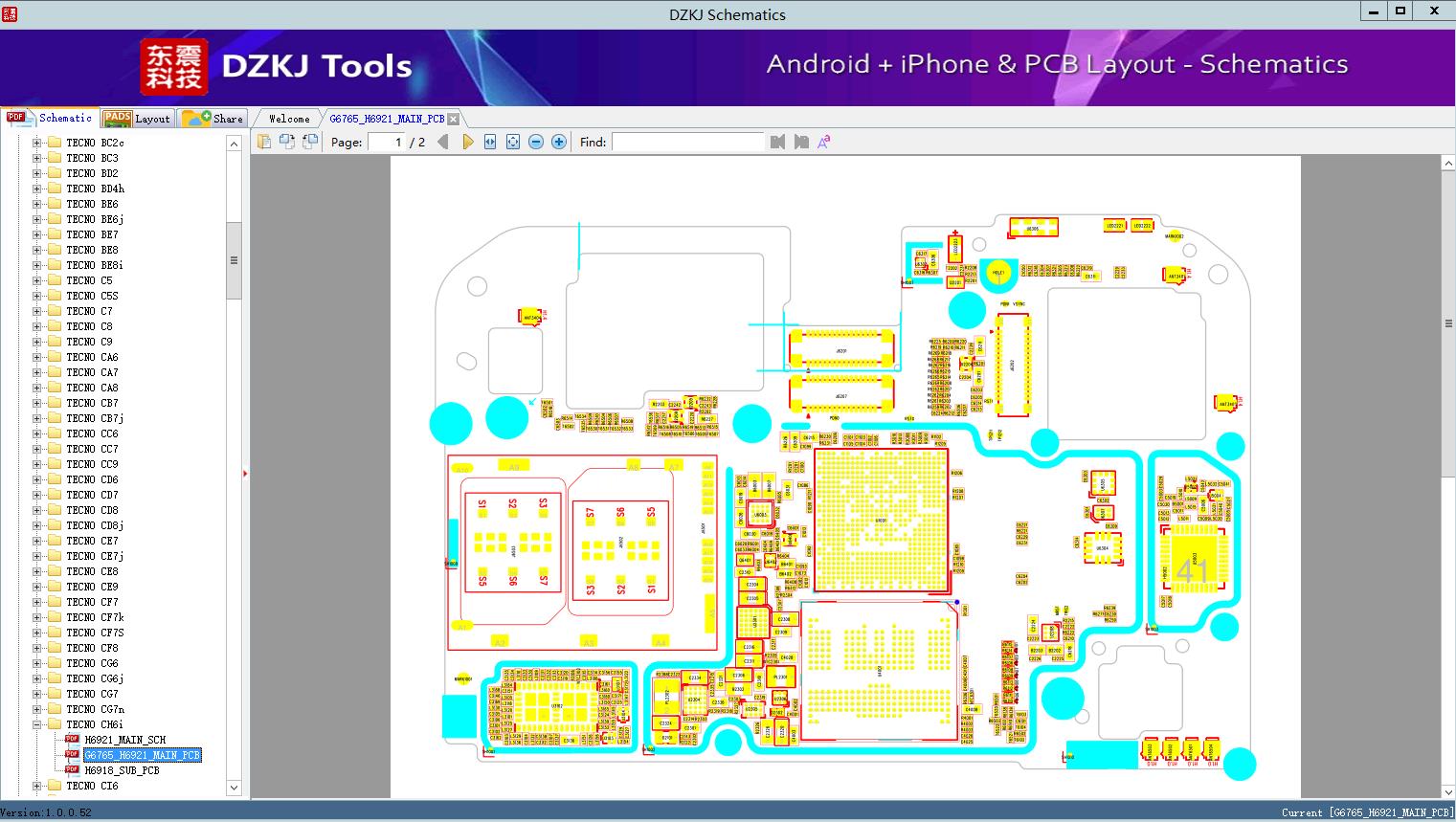
Task: Close the G6765_H6921_MAIN_PCB tab
Action: pos(454,119)
